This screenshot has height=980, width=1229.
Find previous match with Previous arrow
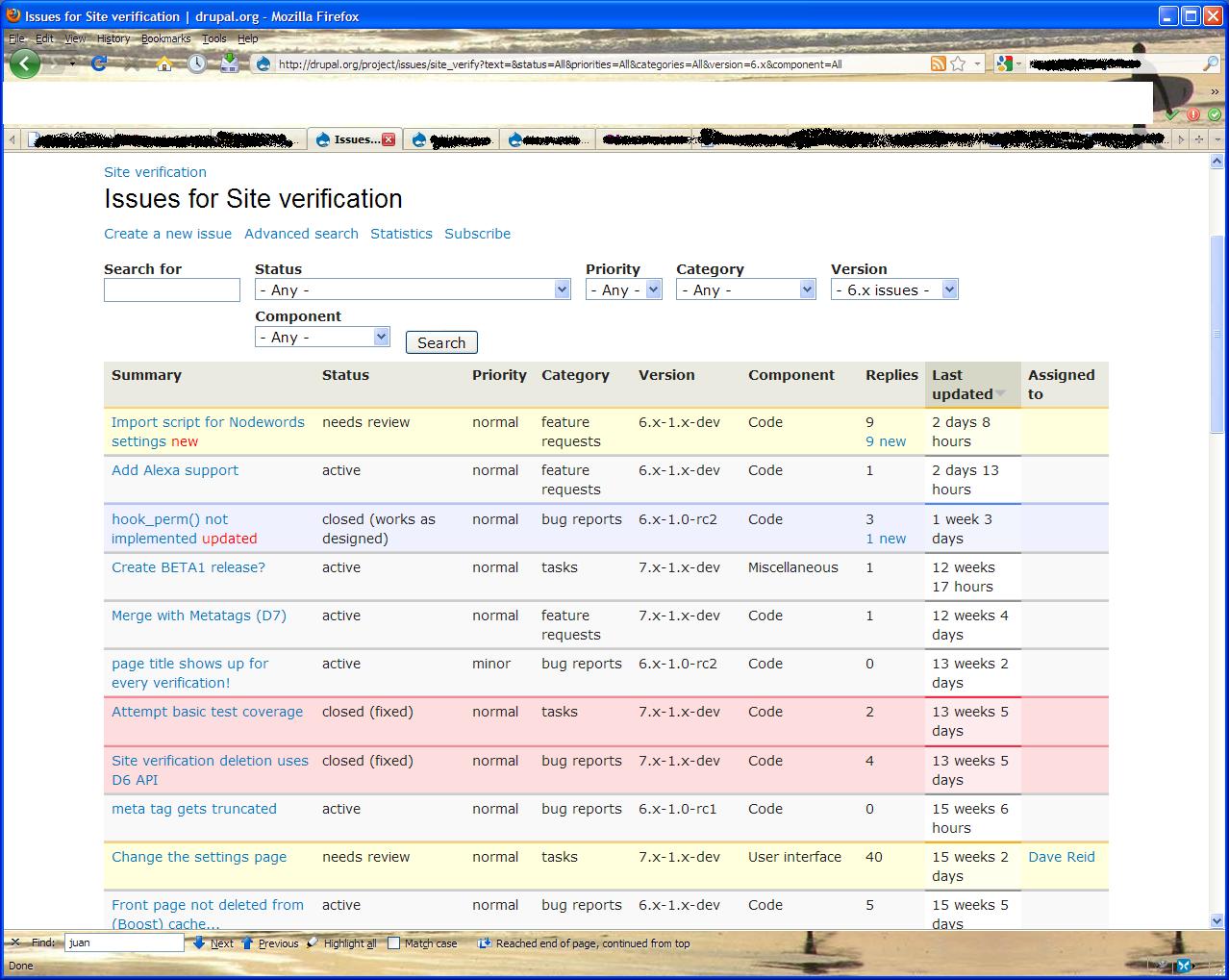pyautogui.click(x=270, y=943)
